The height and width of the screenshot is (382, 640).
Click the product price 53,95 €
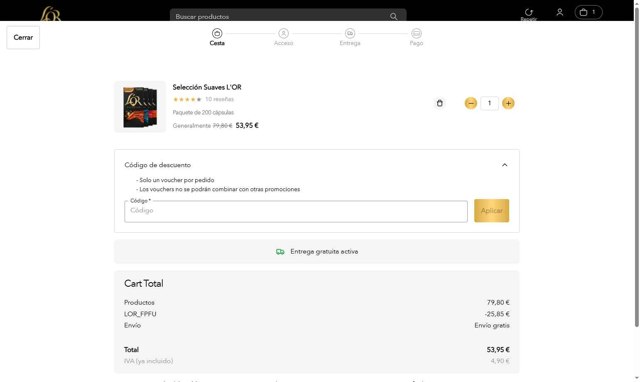247,125
